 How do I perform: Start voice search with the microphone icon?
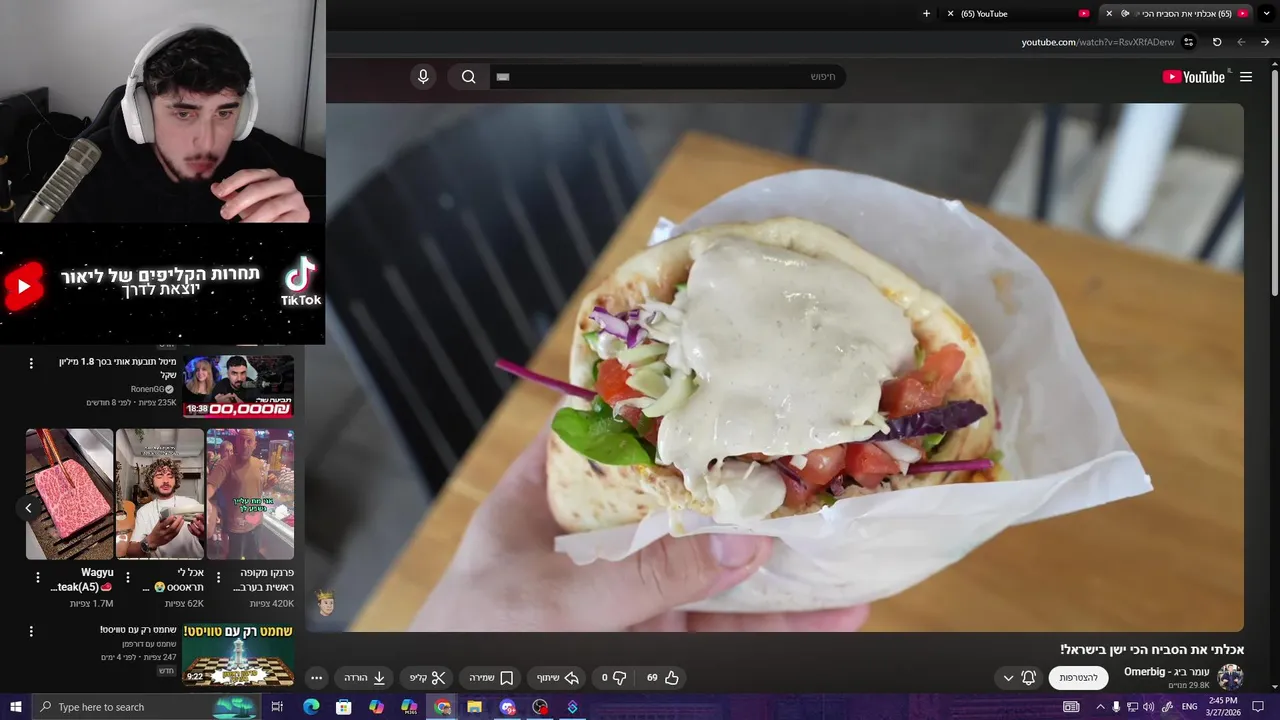click(423, 77)
